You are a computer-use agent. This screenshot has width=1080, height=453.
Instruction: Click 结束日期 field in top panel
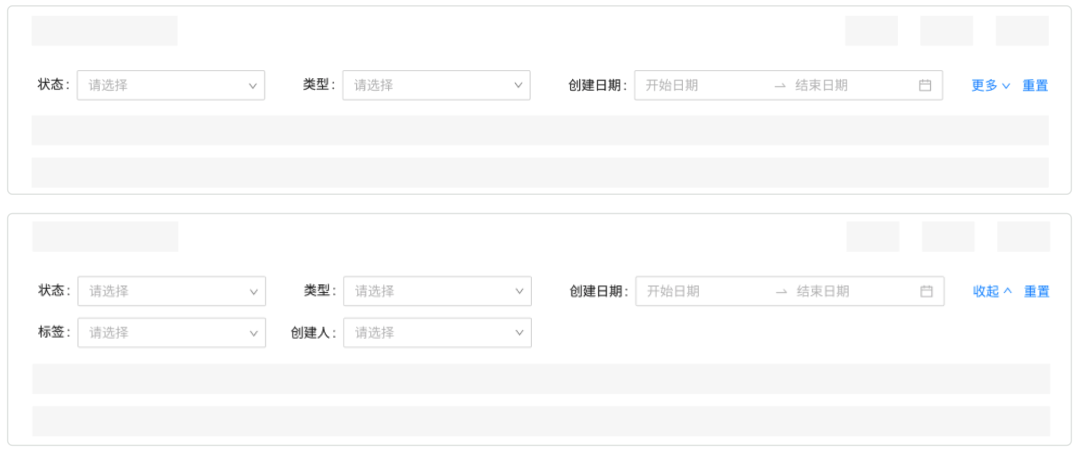tap(845, 85)
